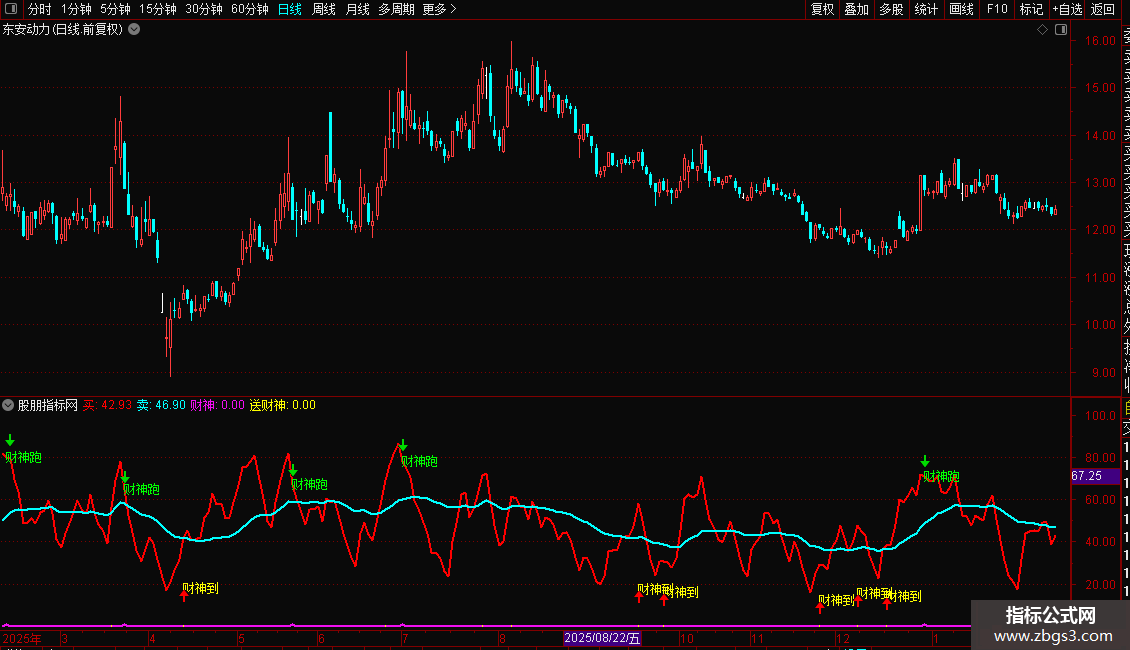Click the 送财神: 0.00 indicator value
This screenshot has width=1130, height=650.
point(282,405)
